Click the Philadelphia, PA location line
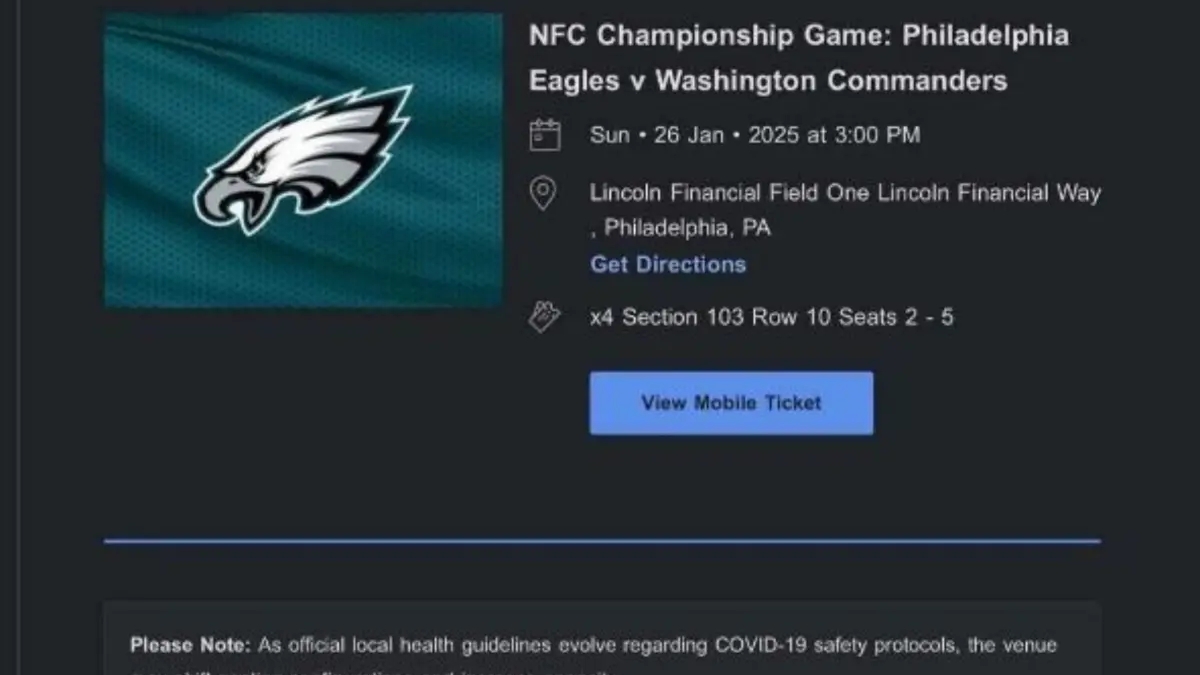Viewport: 1200px width, 675px height. tap(682, 227)
